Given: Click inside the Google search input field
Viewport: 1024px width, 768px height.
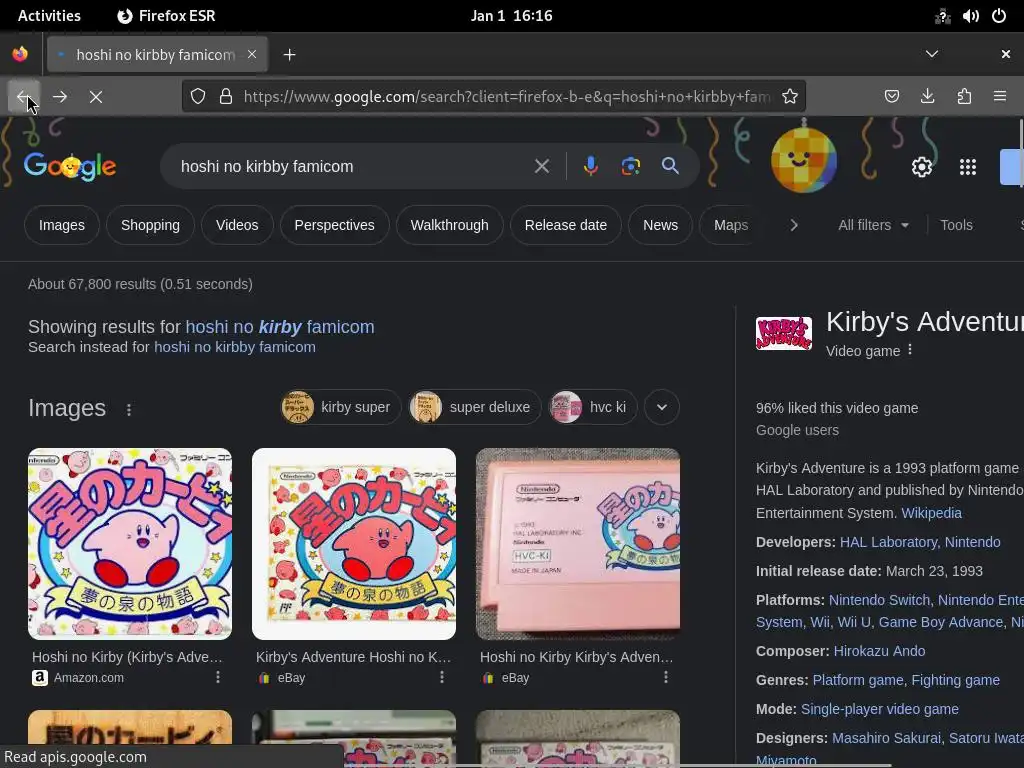Looking at the screenshot, I should pos(353,167).
